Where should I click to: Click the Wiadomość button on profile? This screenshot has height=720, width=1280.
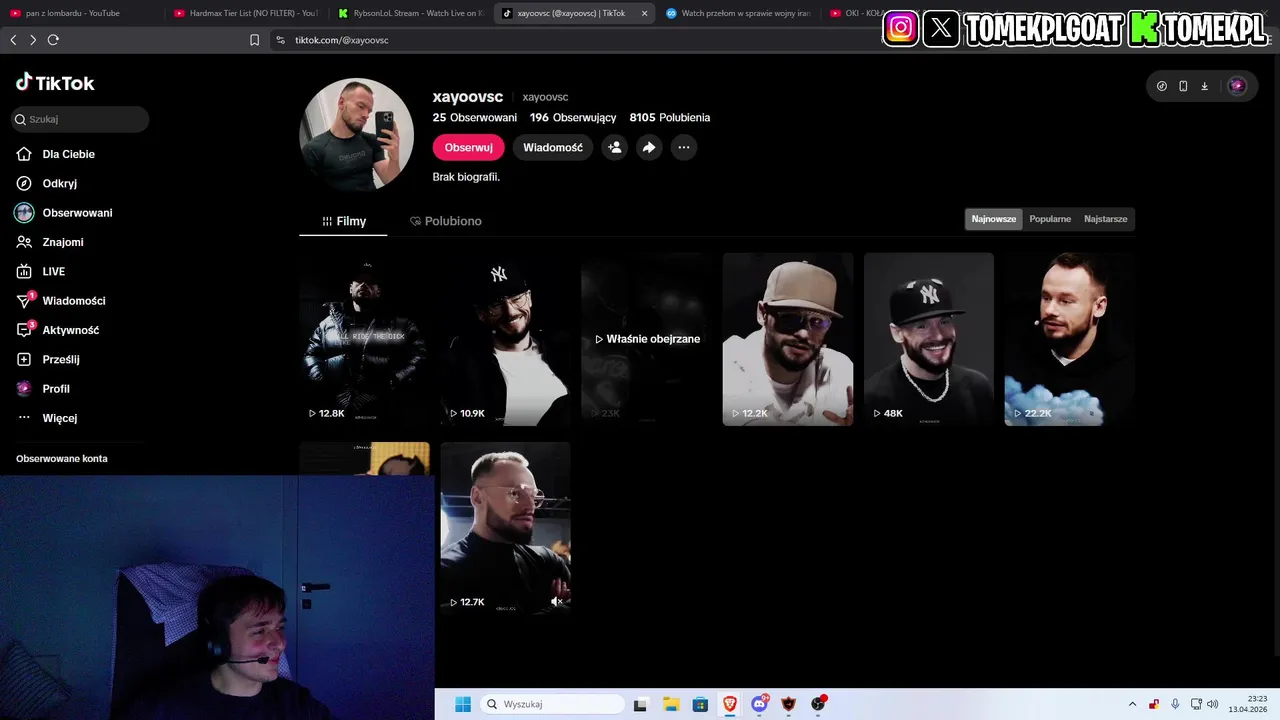click(x=553, y=147)
